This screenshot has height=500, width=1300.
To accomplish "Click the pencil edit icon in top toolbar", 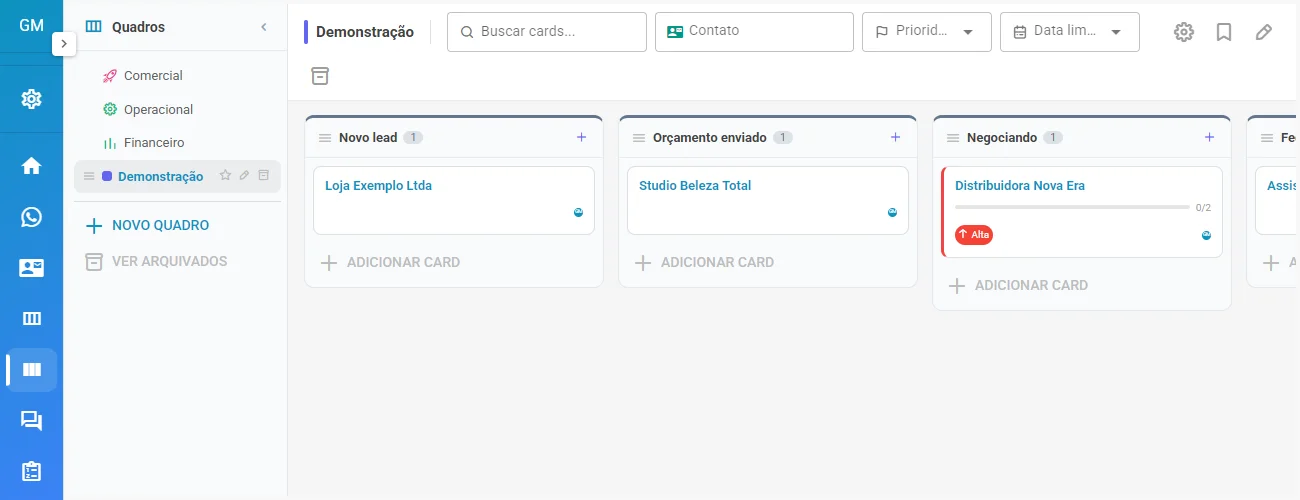I will coord(1264,32).
